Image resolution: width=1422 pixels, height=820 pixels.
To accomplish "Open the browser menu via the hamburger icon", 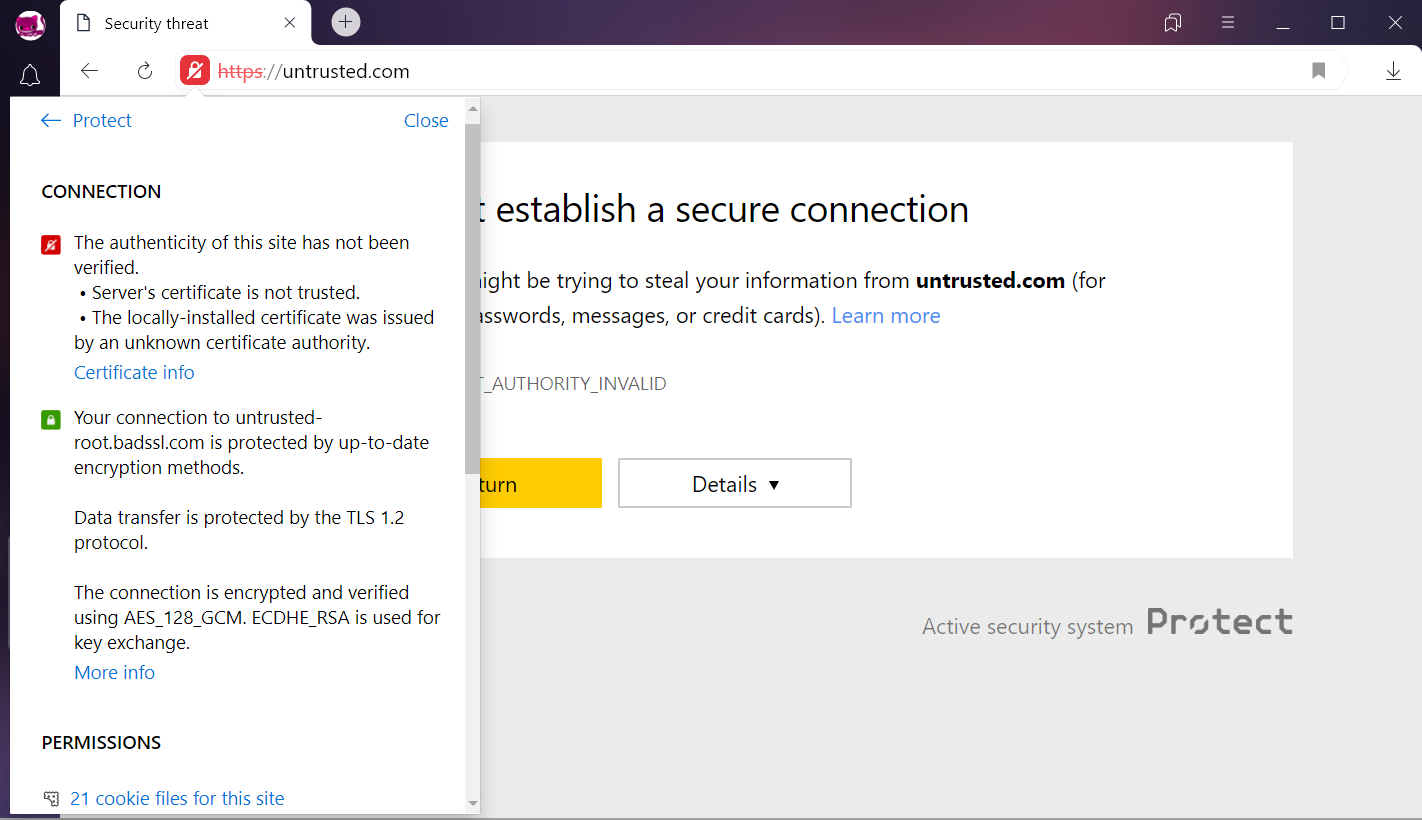I will (x=1227, y=22).
